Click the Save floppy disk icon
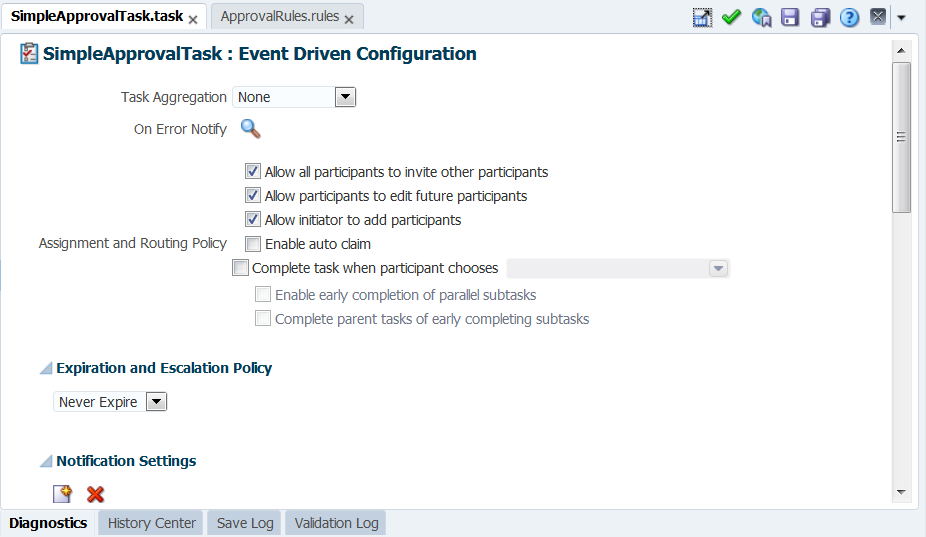 pyautogui.click(x=790, y=17)
